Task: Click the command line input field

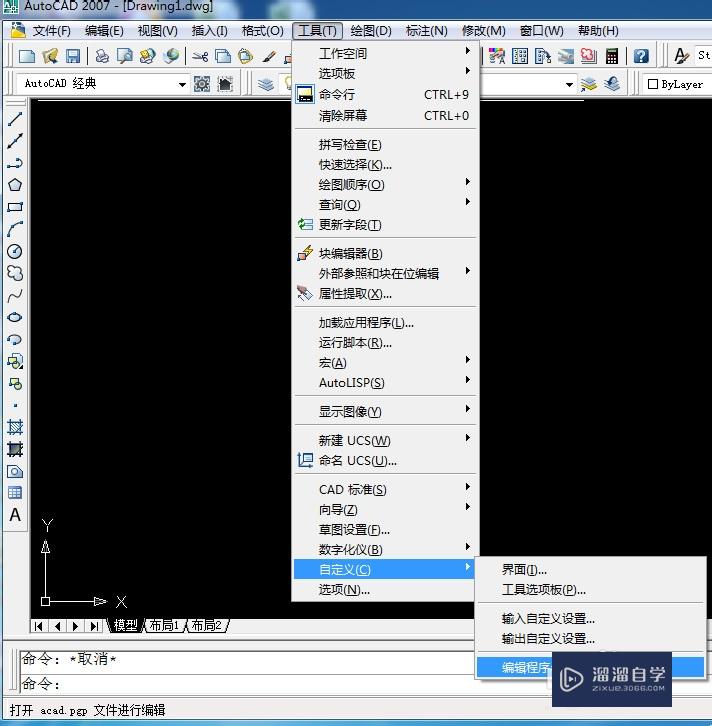Action: pos(245,684)
